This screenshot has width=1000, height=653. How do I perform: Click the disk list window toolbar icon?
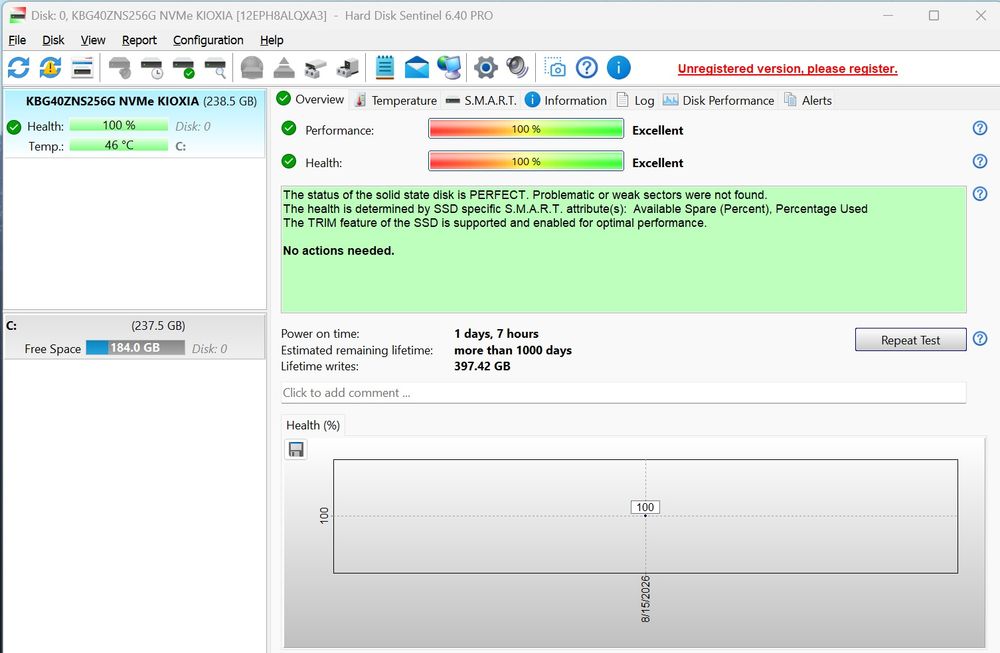pyautogui.click(x=82, y=68)
